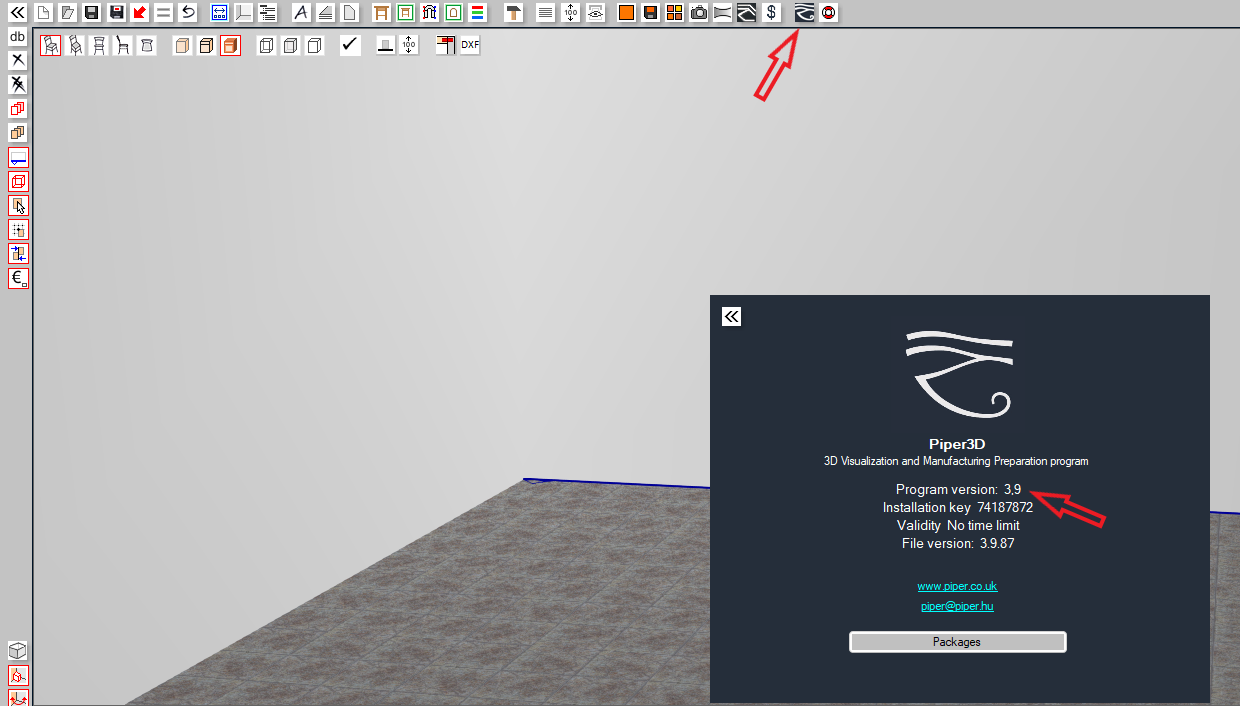This screenshot has width=1240, height=706.
Task: Click the double-chevron collapse button in top toolbar
Action: click(x=18, y=13)
